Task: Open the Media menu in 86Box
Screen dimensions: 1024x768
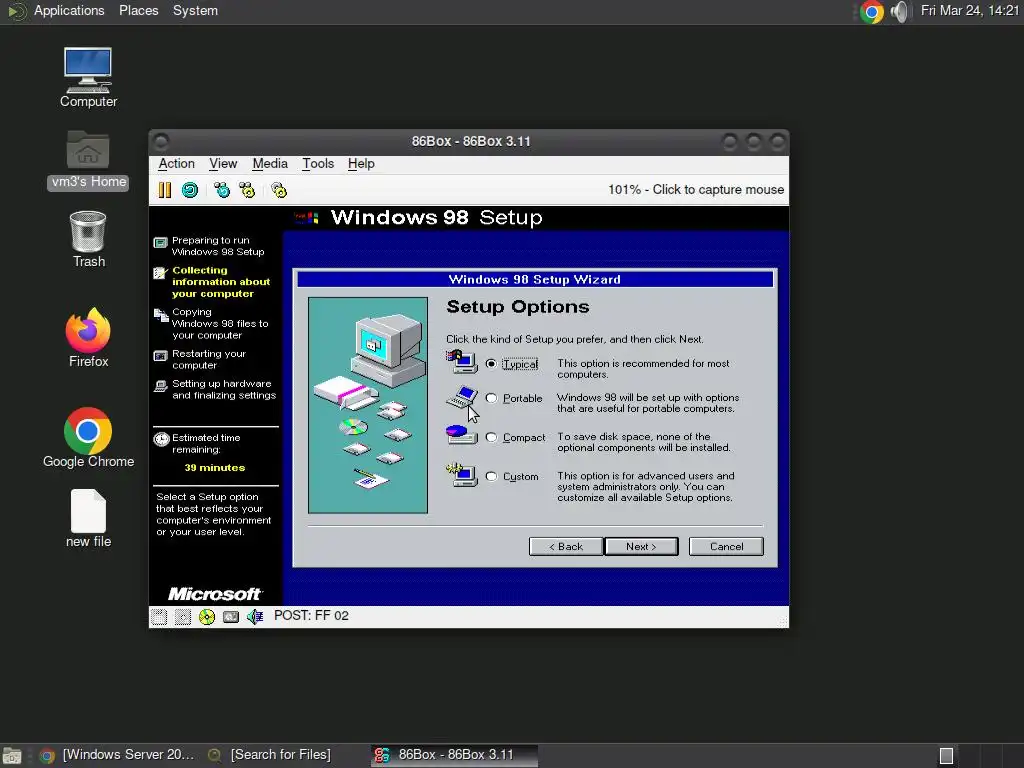Action: 270,163
